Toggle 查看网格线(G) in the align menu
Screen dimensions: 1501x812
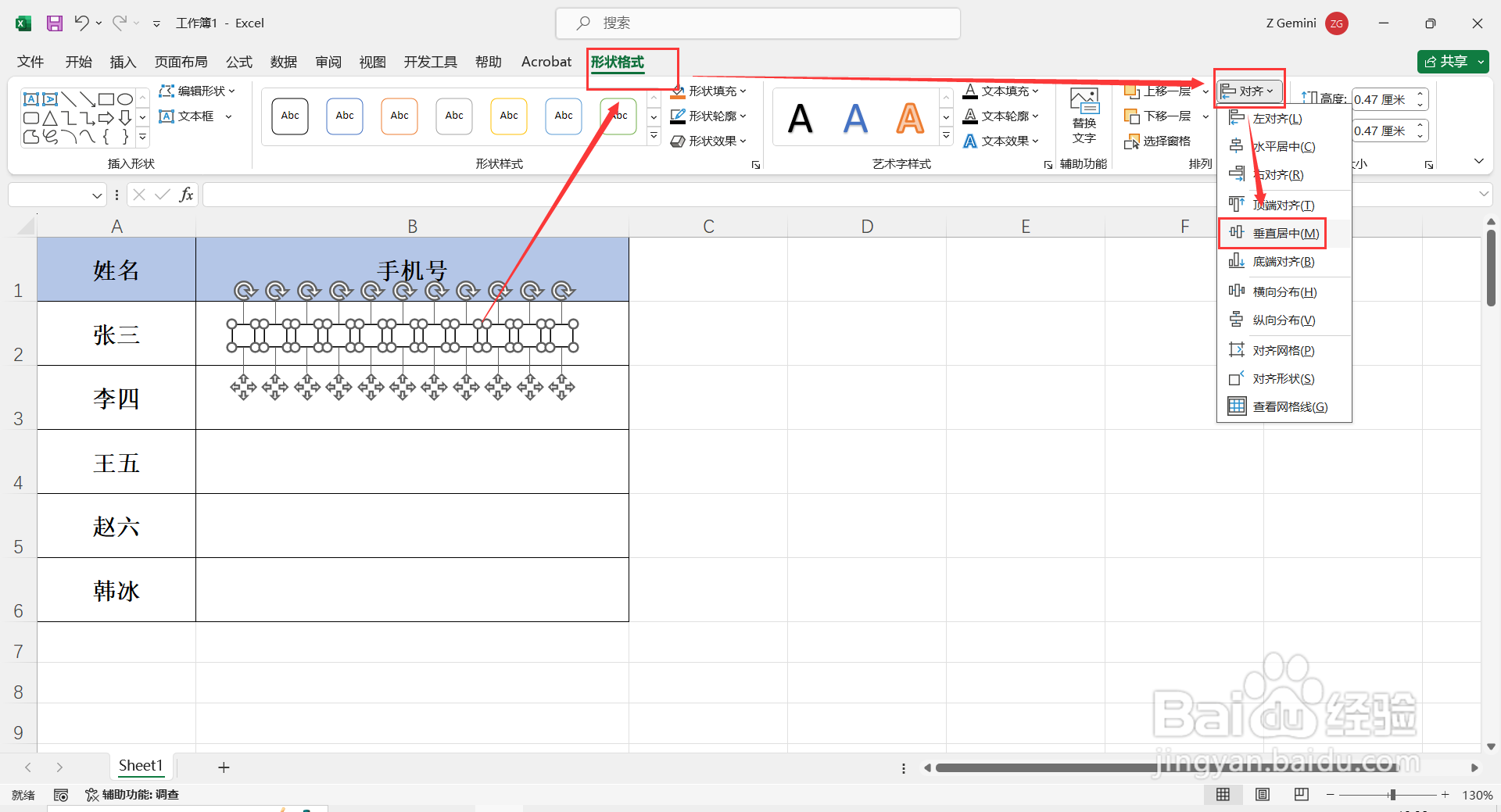[x=1278, y=406]
